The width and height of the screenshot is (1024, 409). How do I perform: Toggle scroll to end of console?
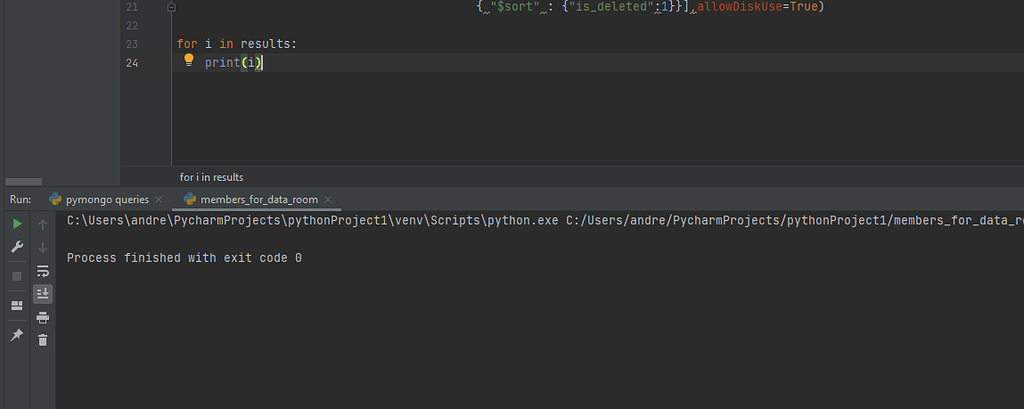42,294
